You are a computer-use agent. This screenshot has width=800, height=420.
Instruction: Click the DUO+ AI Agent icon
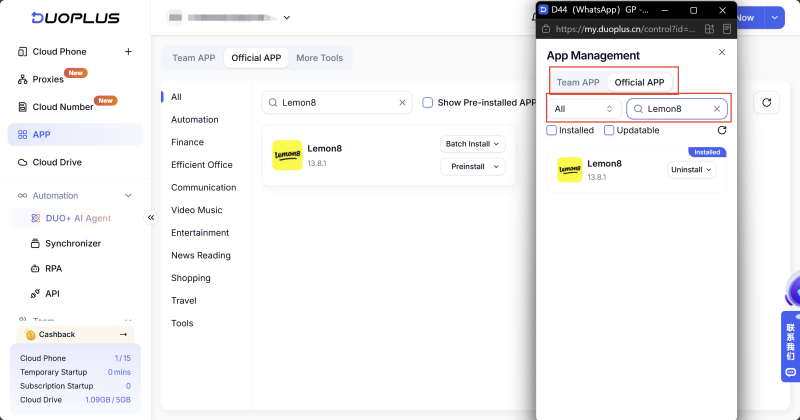point(35,218)
